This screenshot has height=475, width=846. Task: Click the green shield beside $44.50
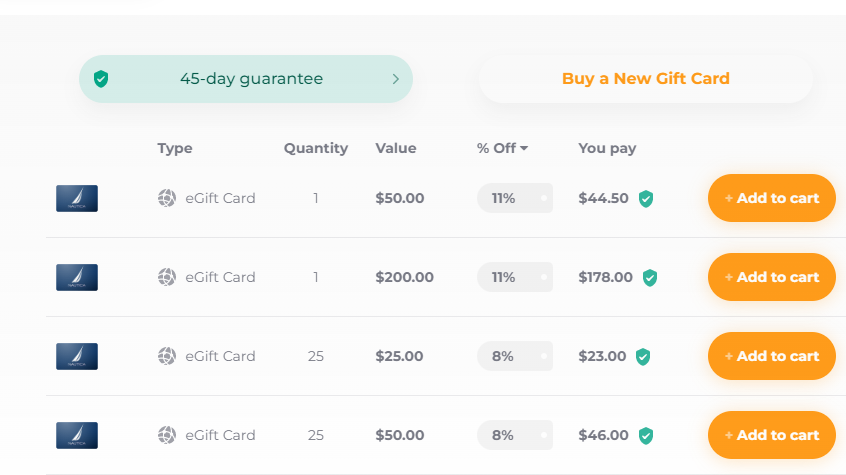[x=646, y=199]
